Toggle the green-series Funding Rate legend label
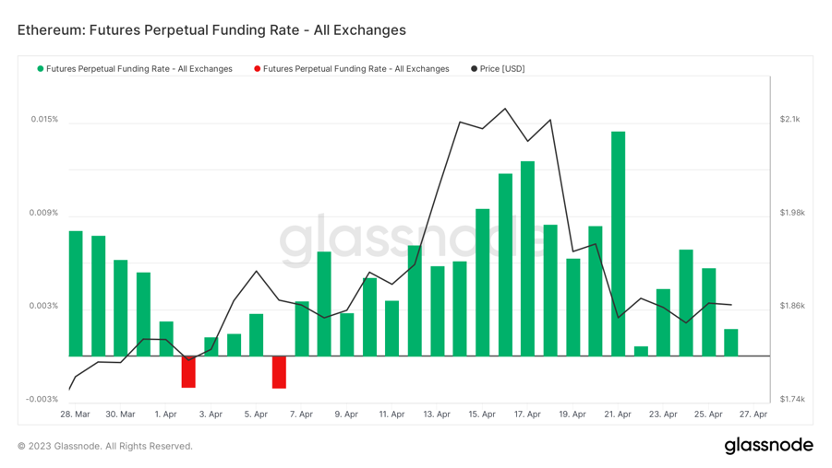 pos(139,69)
